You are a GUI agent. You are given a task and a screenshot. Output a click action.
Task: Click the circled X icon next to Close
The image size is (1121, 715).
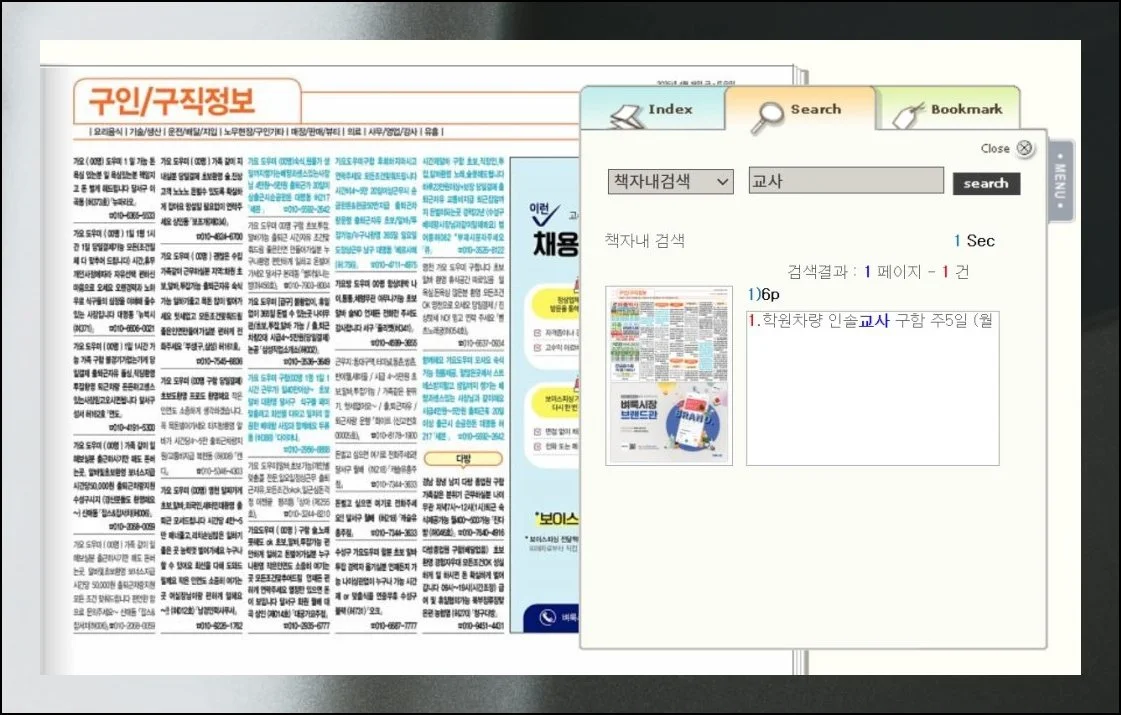[1023, 148]
